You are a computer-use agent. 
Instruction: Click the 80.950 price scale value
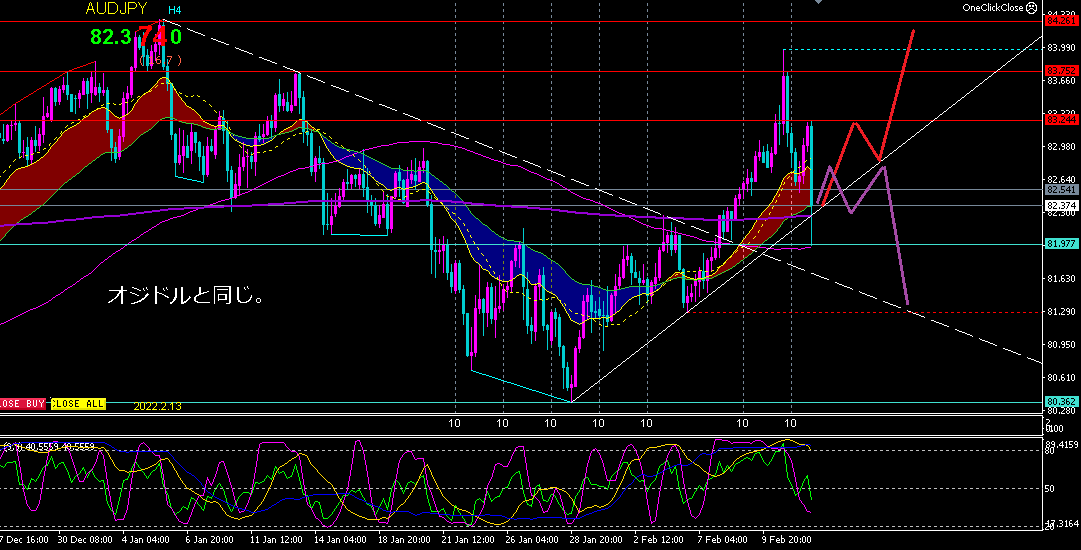point(1061,345)
